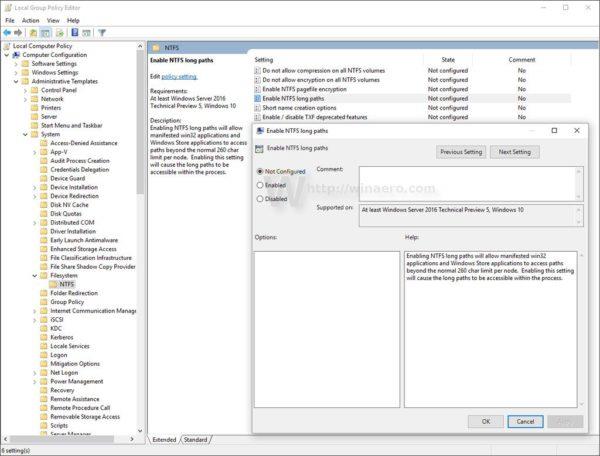This screenshot has width=600, height=456.
Task: Open the Help menu
Action: point(73,20)
